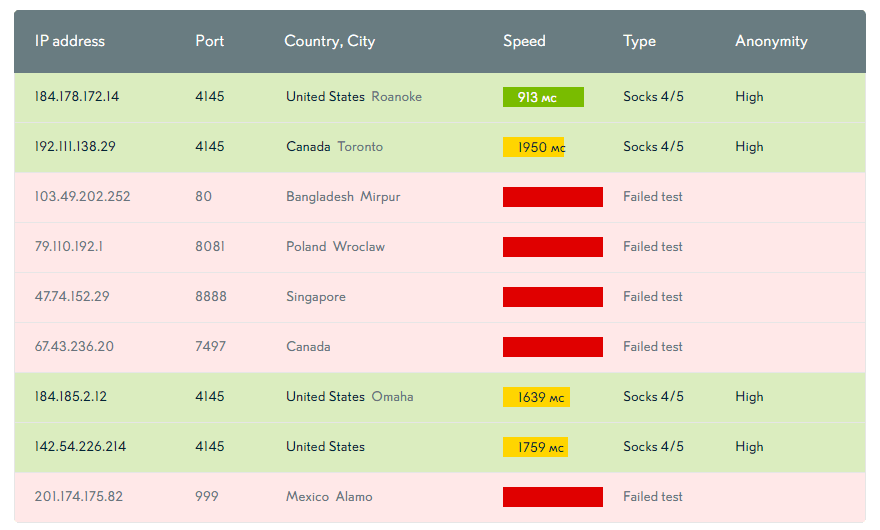Click the Poland Wroclaw location text
Screen dimensions: 880x530
coord(336,246)
